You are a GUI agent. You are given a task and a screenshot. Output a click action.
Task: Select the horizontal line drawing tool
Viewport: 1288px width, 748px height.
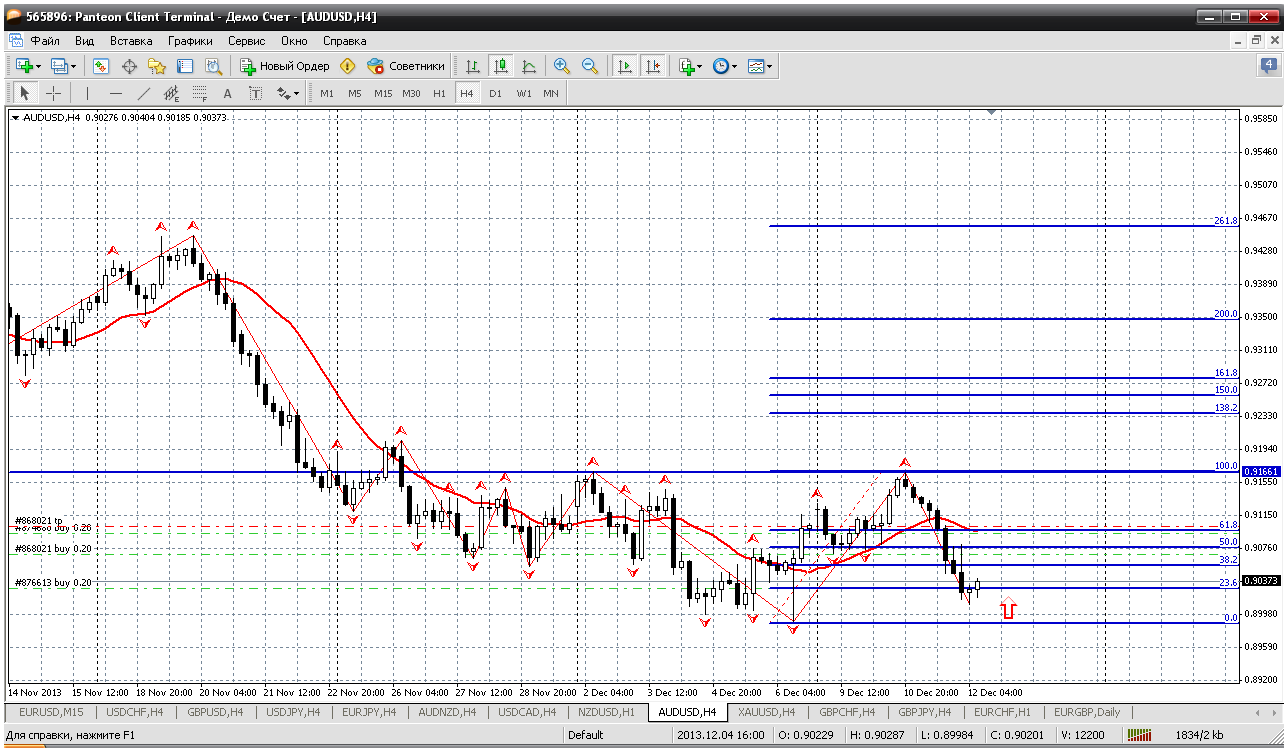click(x=116, y=93)
